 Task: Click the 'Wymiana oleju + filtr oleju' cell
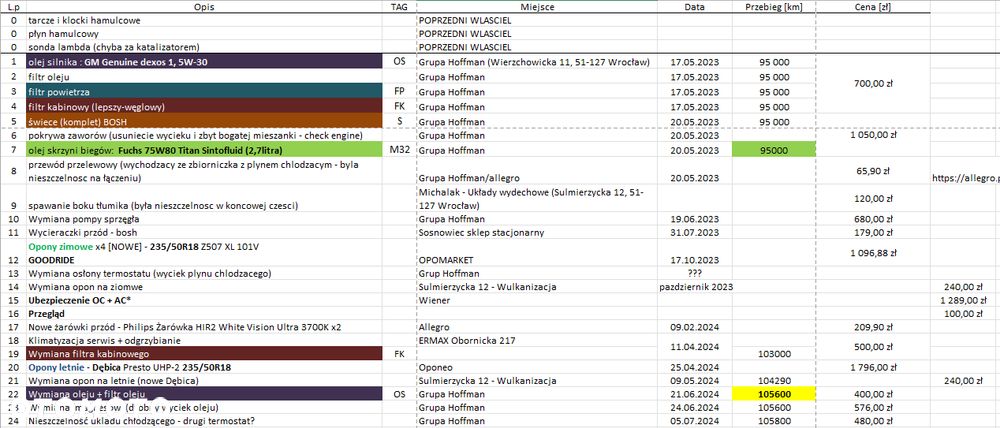pyautogui.click(x=204, y=394)
